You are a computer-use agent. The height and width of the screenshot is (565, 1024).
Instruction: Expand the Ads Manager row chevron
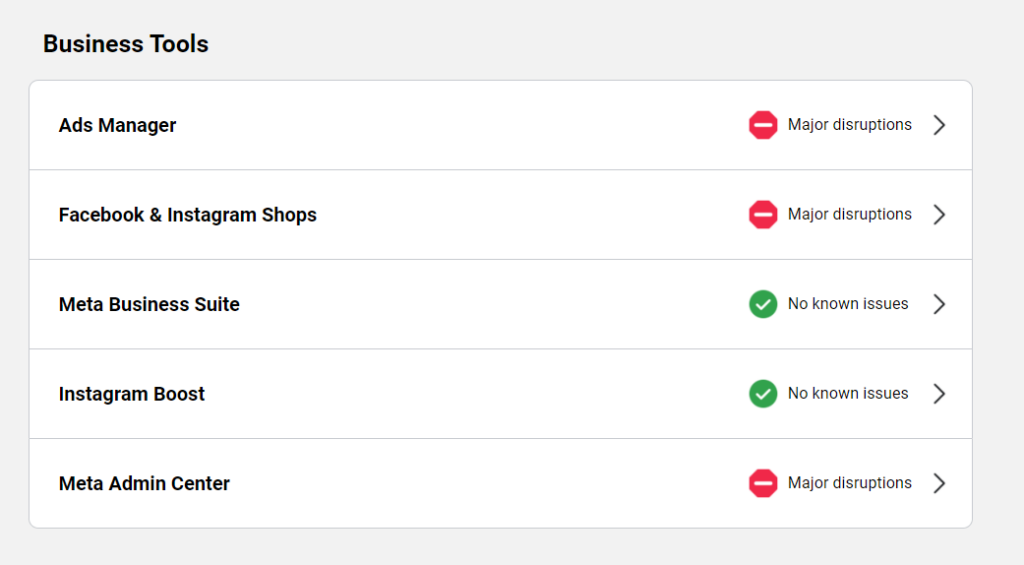[x=939, y=125]
